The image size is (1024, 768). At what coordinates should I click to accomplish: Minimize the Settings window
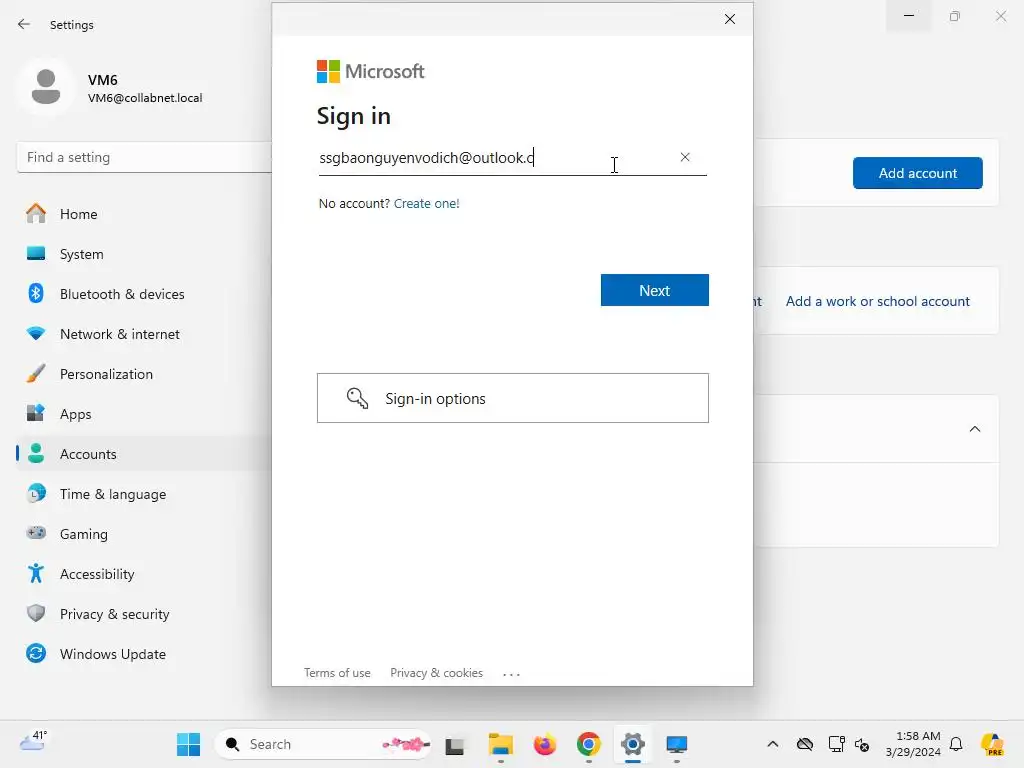tap(908, 16)
